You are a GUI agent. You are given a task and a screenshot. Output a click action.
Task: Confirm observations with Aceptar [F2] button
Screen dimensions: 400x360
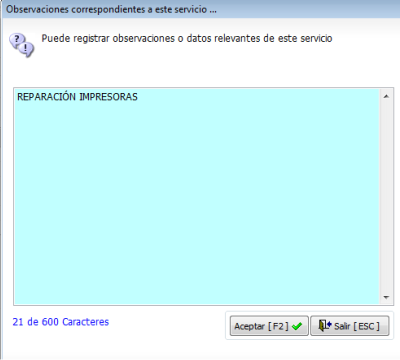pyautogui.click(x=269, y=326)
